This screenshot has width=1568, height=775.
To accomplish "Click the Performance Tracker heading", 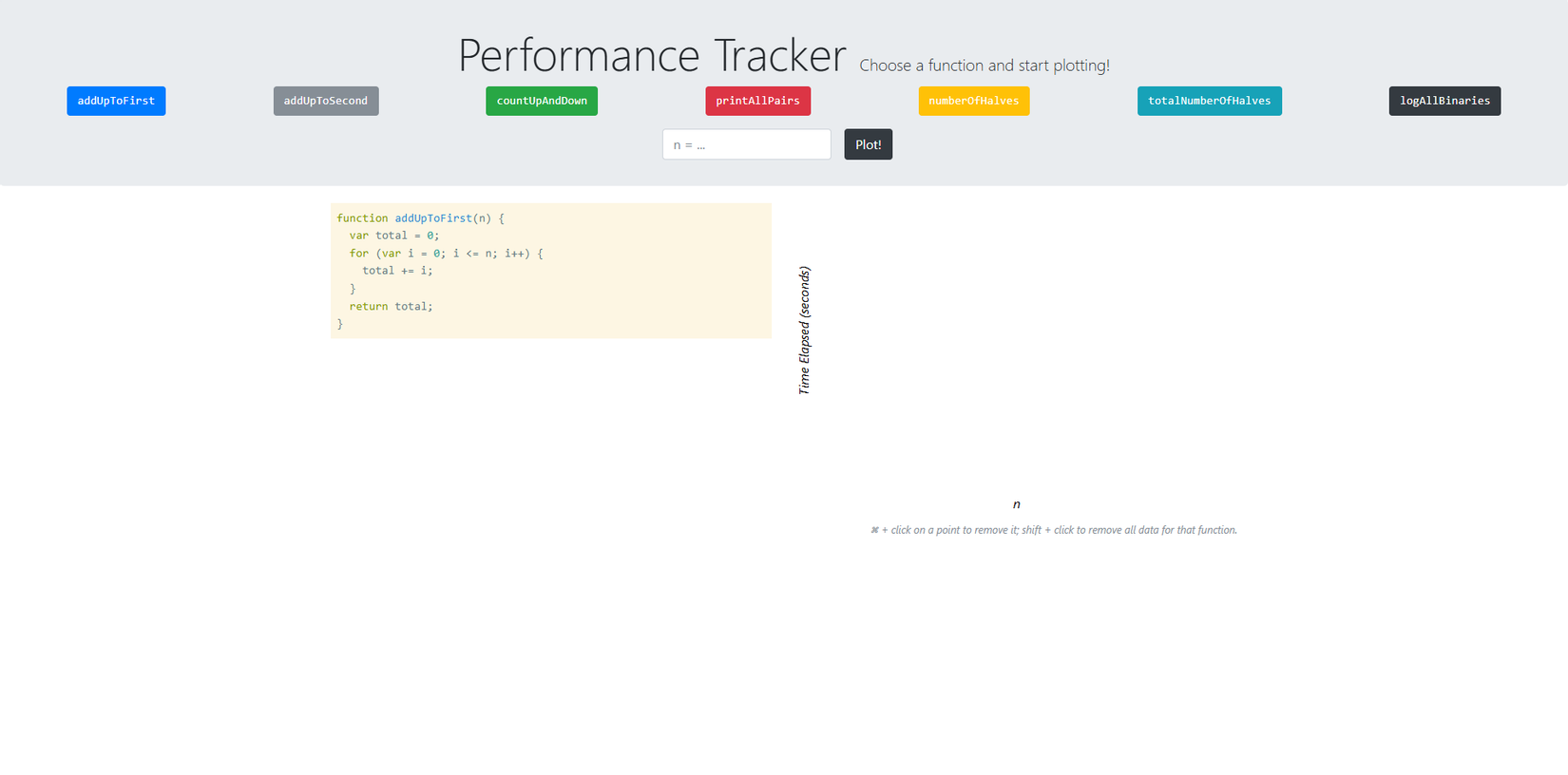I will pos(652,55).
